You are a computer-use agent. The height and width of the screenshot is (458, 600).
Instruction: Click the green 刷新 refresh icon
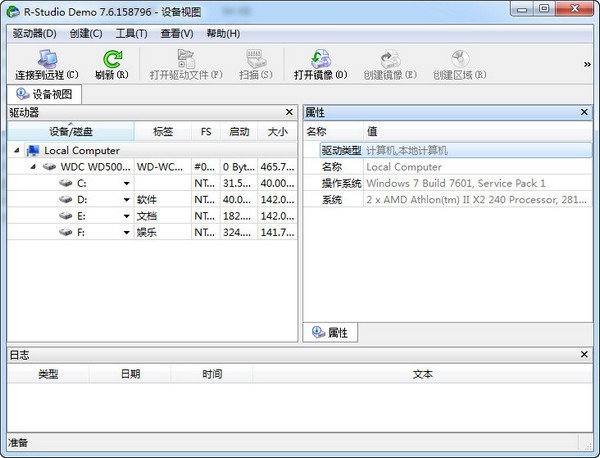point(111,59)
